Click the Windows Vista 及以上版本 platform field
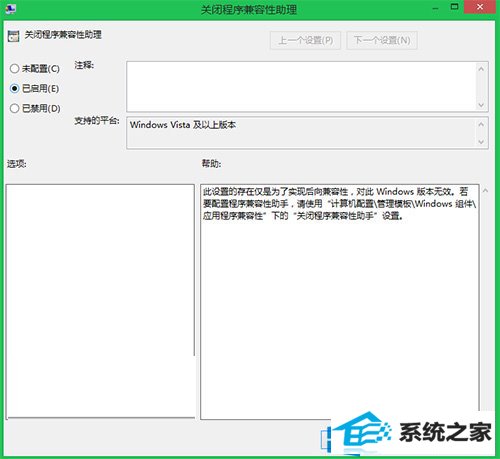500x459 pixels. click(301, 133)
